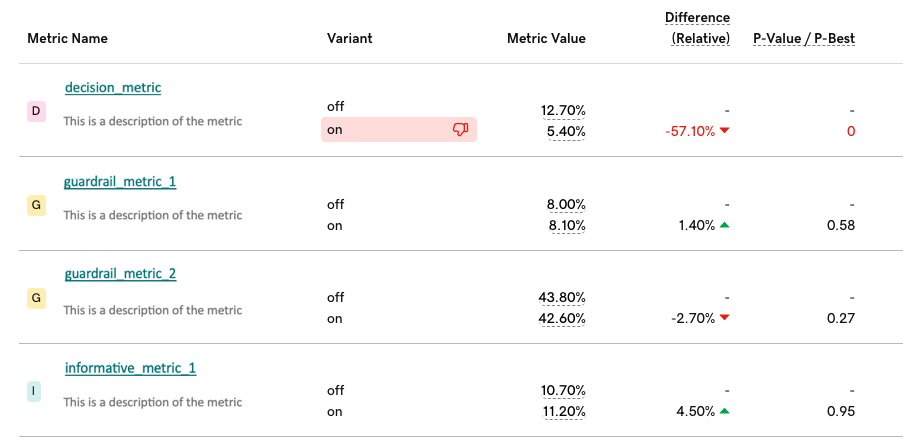Screen dimensions: 903x442
Task: Click the Metric Value column header
Action: 546,39
